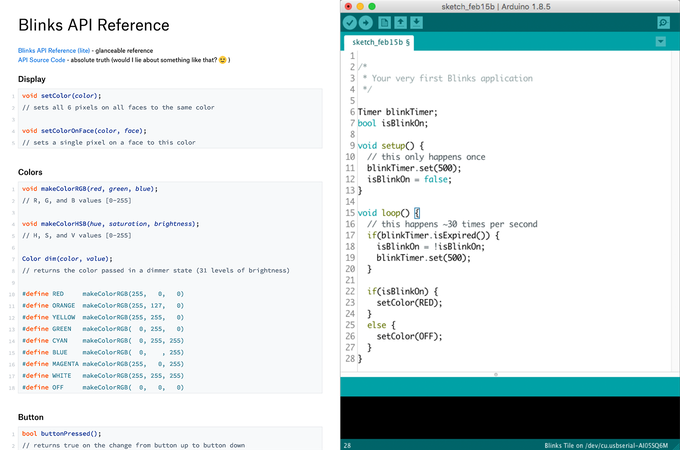Minimize the Arduino window with yellow button
Image resolution: width=680 pixels, height=450 pixels.
pyautogui.click(x=360, y=6)
